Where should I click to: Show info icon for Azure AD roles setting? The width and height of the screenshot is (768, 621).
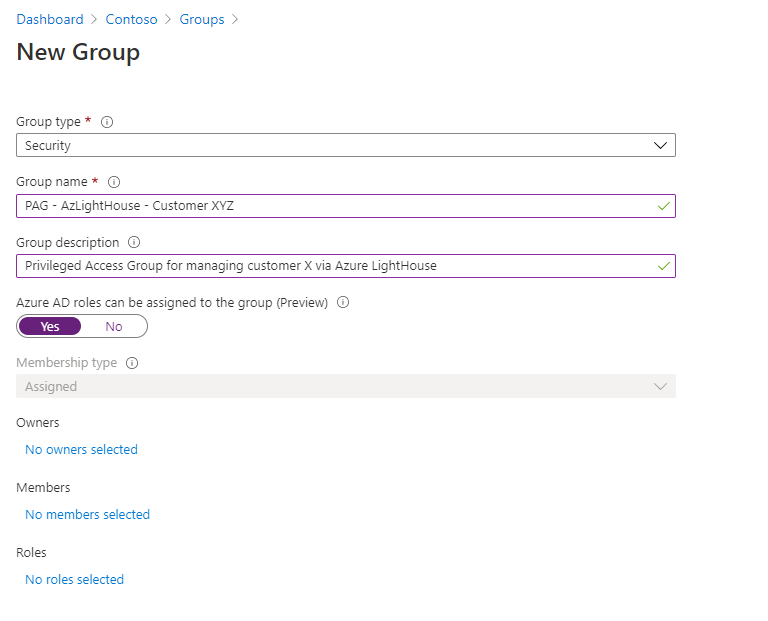coord(343,302)
